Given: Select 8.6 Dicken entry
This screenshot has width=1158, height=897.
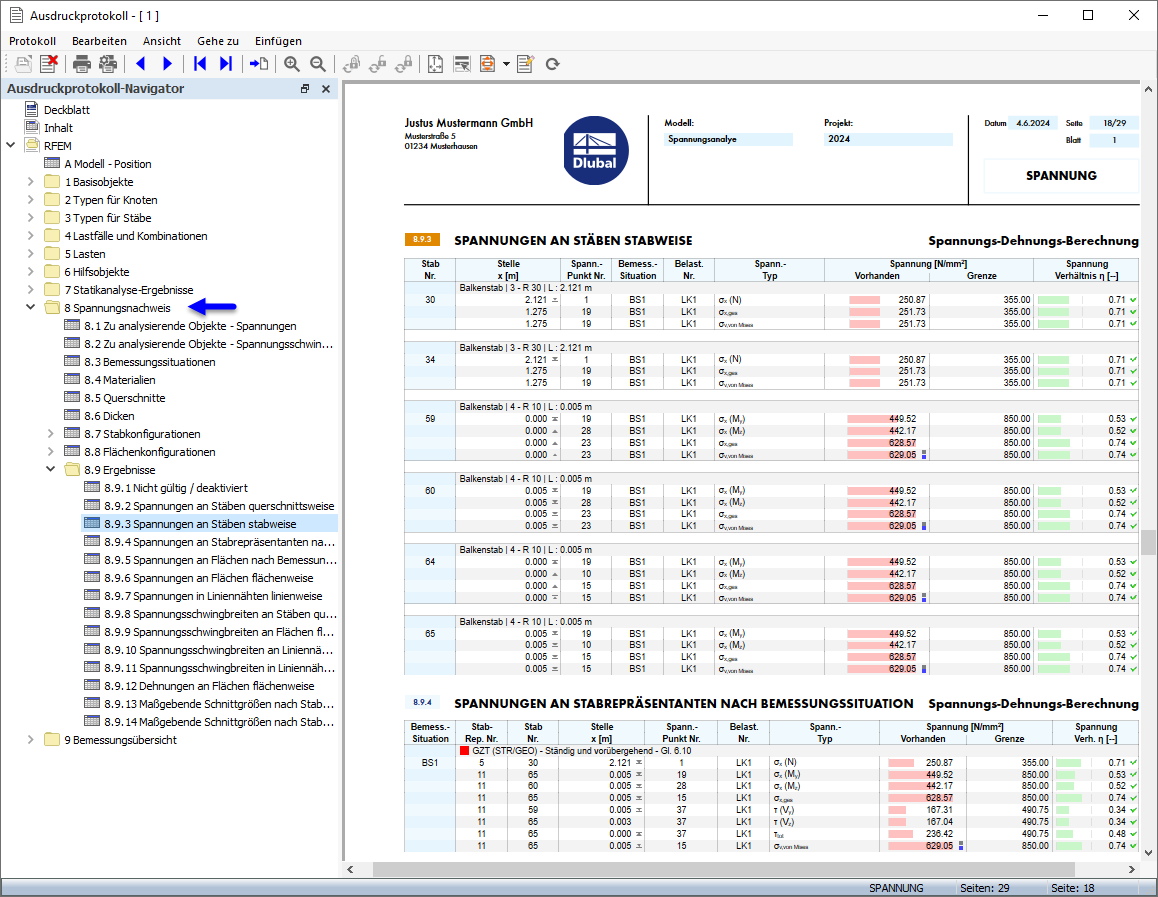Looking at the screenshot, I should click(x=109, y=416).
